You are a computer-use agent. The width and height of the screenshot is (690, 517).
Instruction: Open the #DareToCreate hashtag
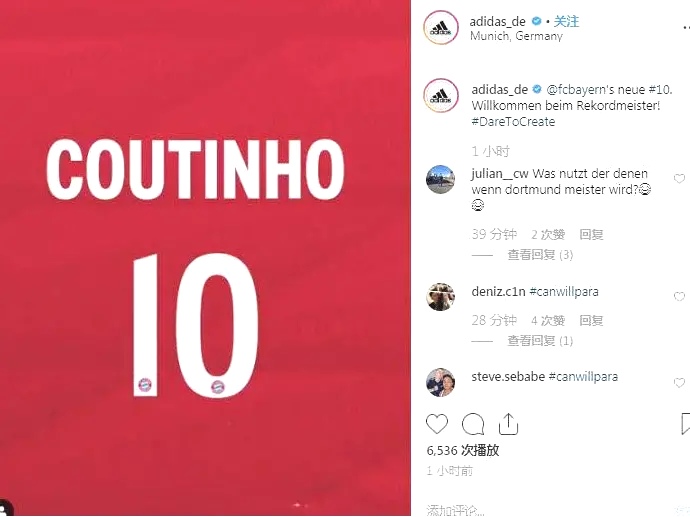(513, 121)
